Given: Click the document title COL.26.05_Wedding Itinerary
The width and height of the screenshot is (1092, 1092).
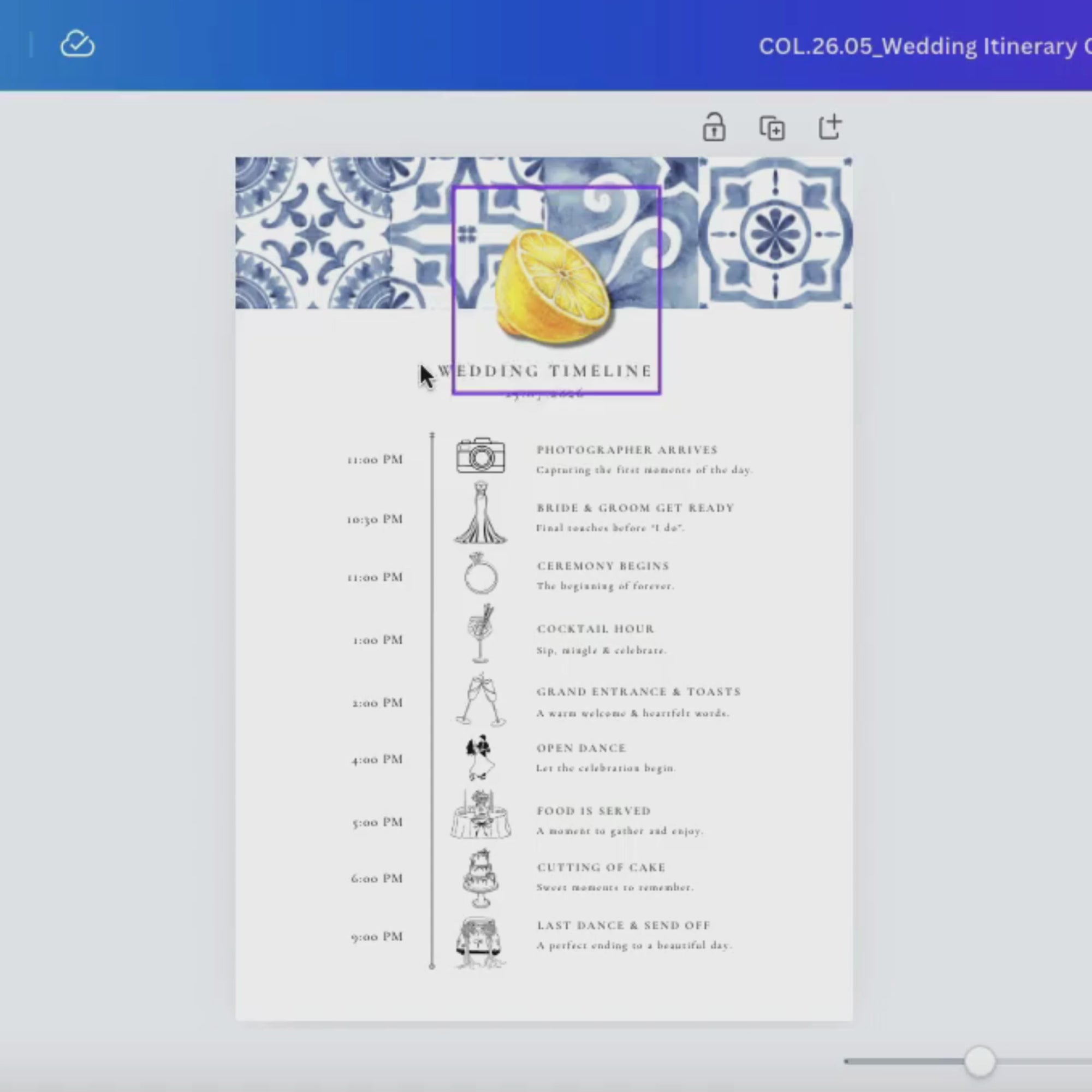Looking at the screenshot, I should pos(925,46).
